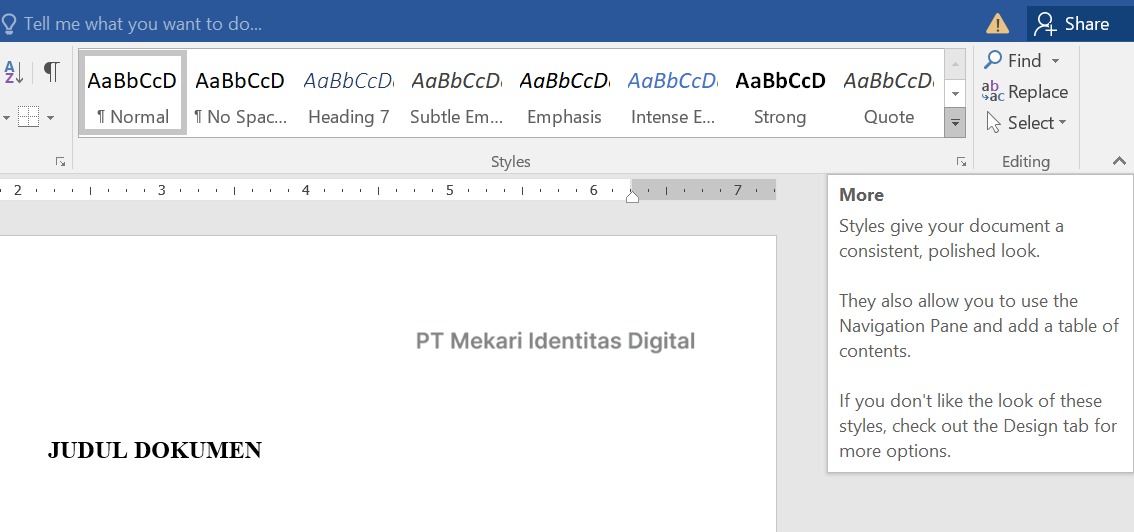
Task: Apply the Intense Emphasis style
Action: 673,93
